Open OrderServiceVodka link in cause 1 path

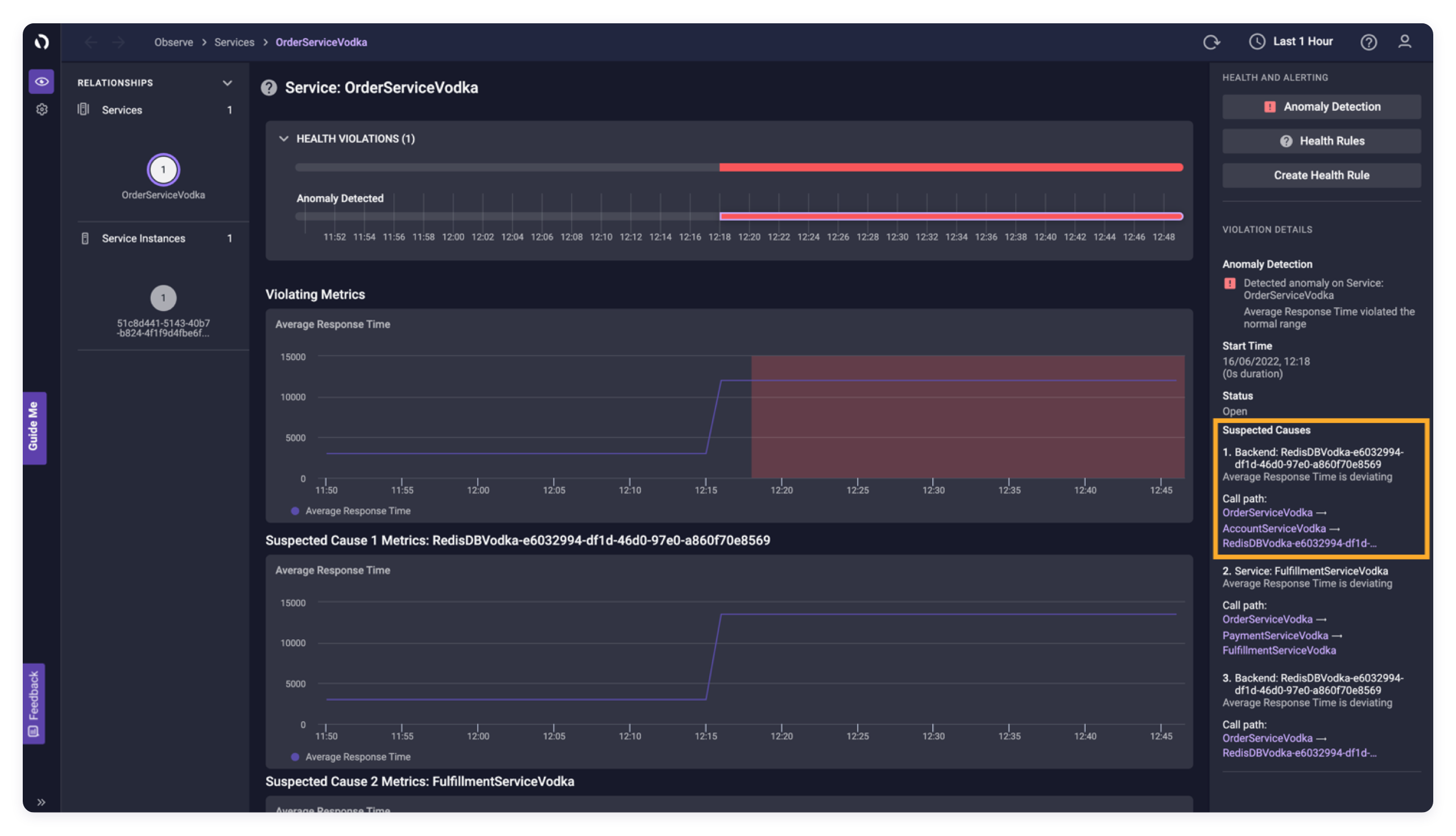(1267, 513)
